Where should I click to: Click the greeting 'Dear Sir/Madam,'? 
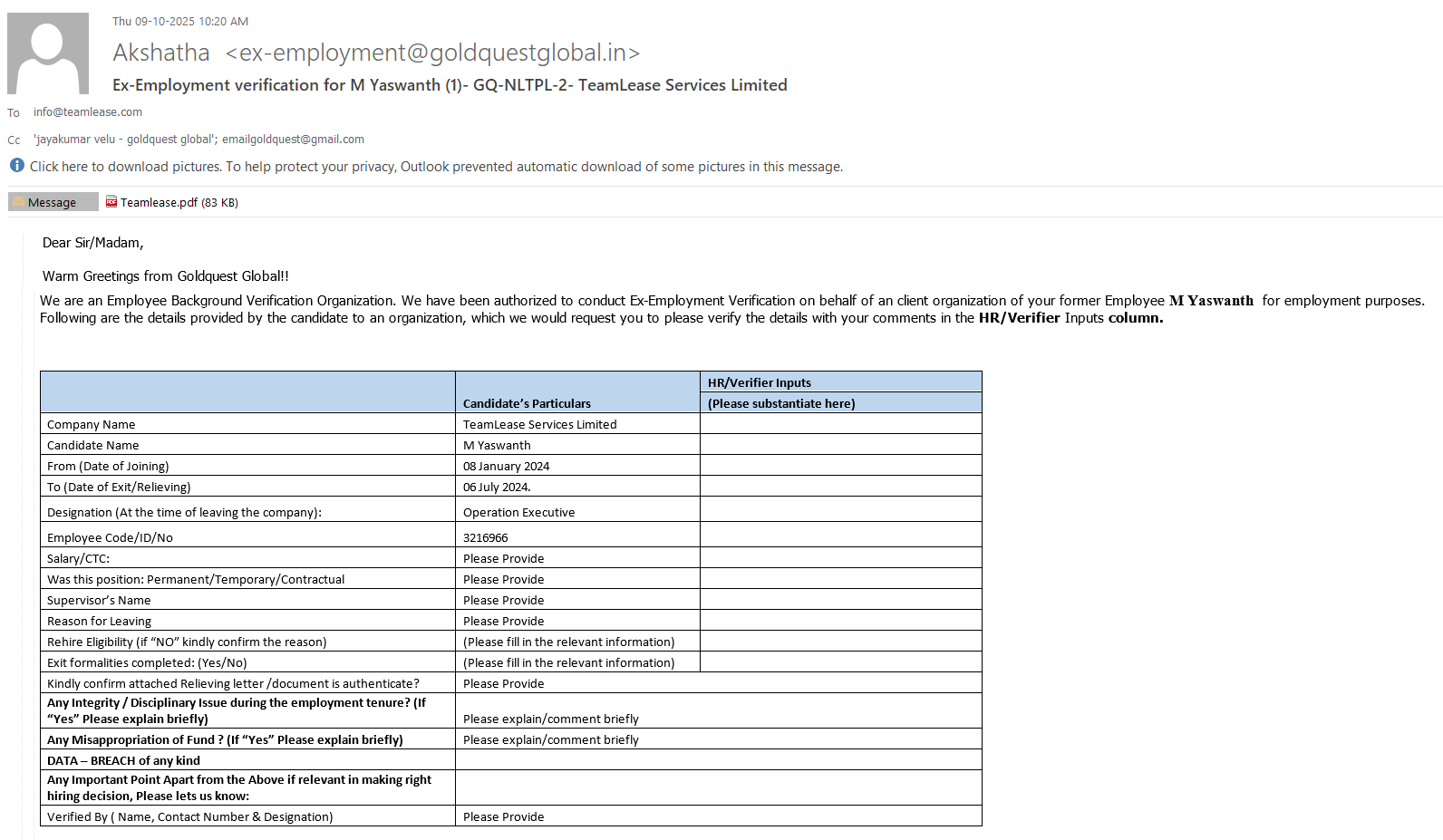tap(93, 243)
